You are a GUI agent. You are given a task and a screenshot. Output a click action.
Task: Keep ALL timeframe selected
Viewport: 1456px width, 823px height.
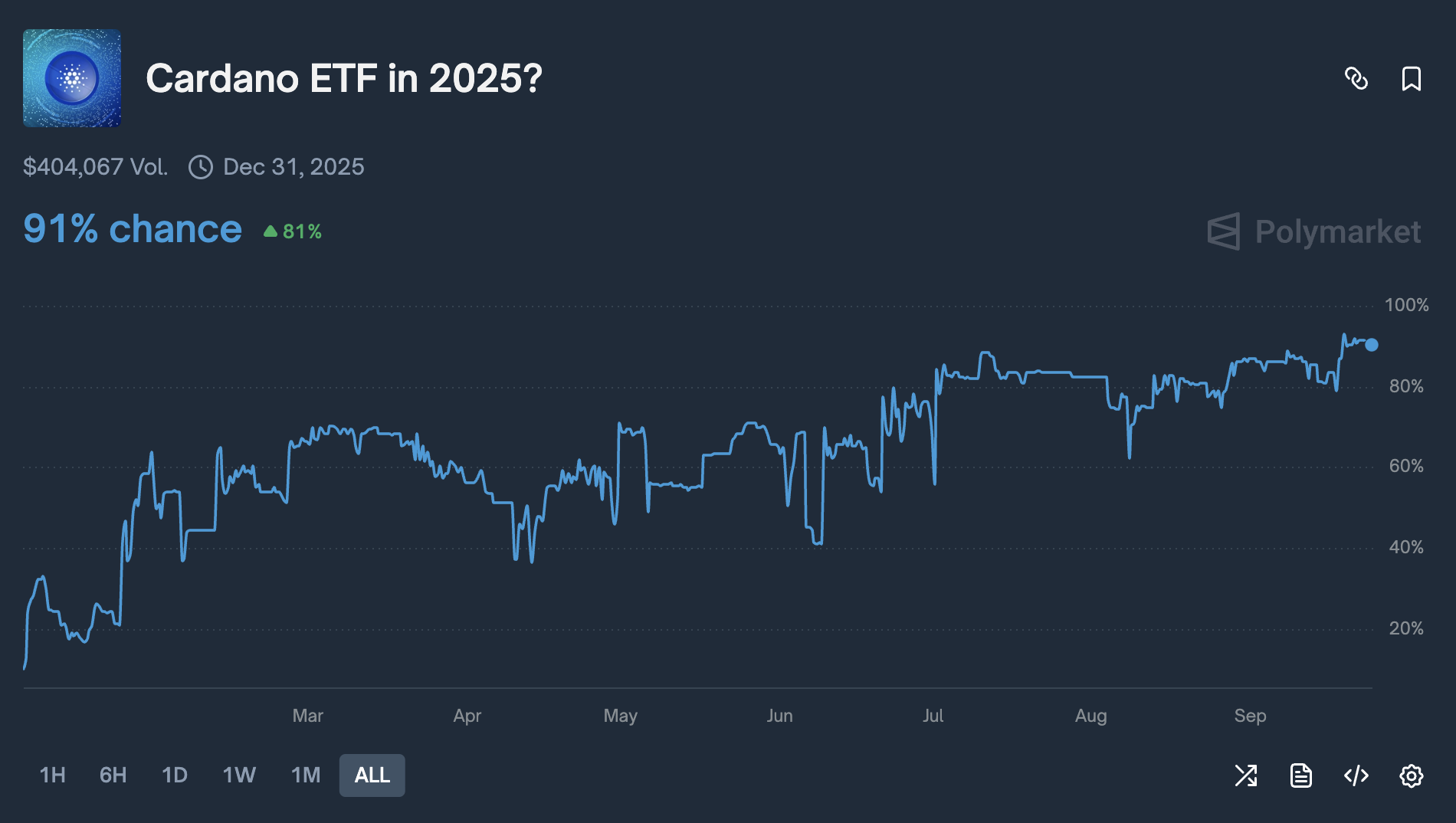click(372, 775)
